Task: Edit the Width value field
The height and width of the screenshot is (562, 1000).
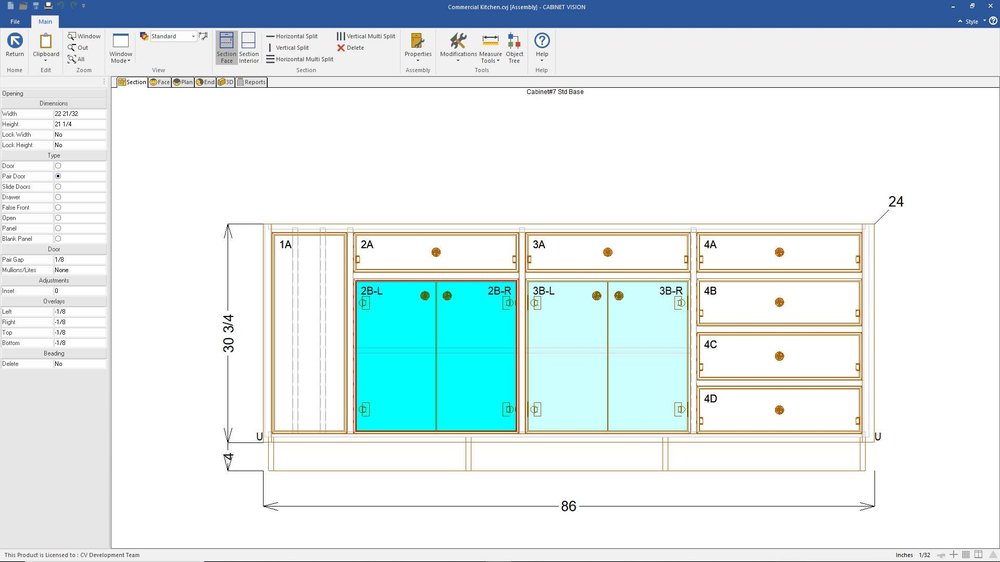Action: coord(79,114)
